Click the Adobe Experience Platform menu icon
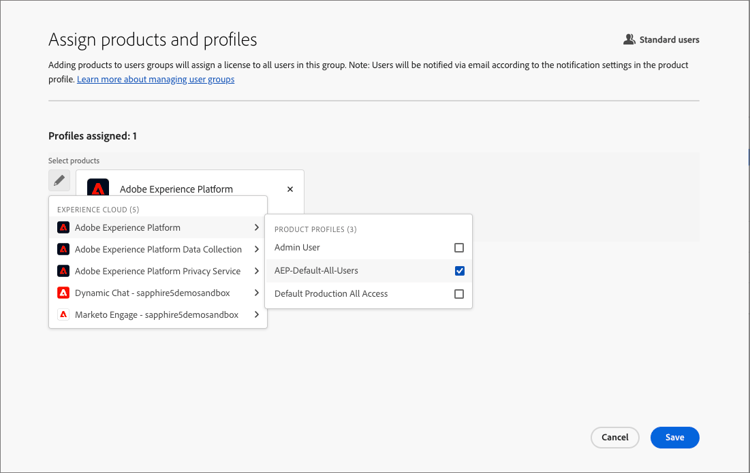750x473 pixels. pyautogui.click(x=63, y=228)
